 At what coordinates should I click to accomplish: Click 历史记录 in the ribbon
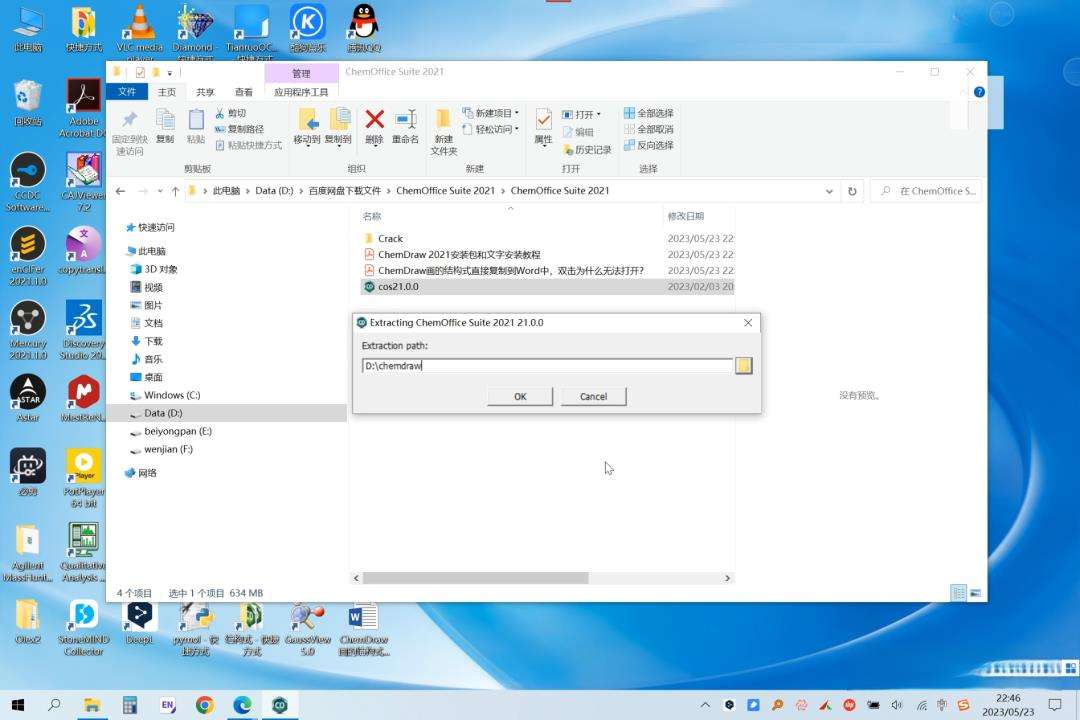point(587,150)
